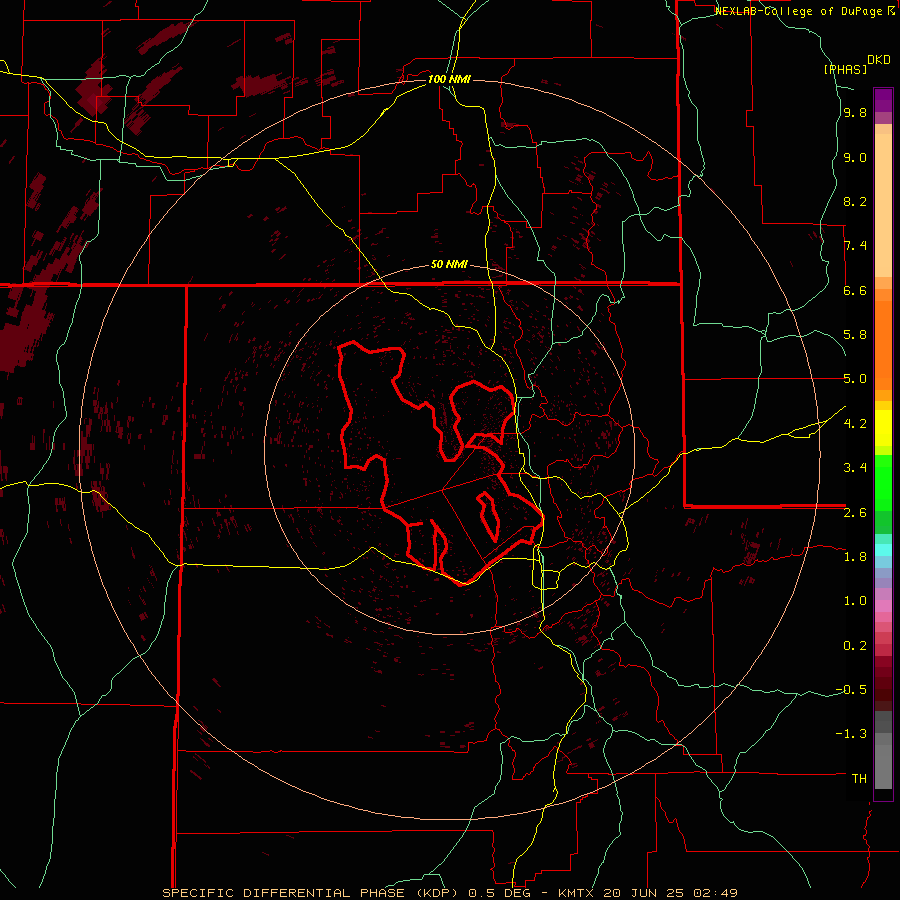Screen dimensions: 900x900
Task: Click the 8.2 scale value
Action: (855, 201)
